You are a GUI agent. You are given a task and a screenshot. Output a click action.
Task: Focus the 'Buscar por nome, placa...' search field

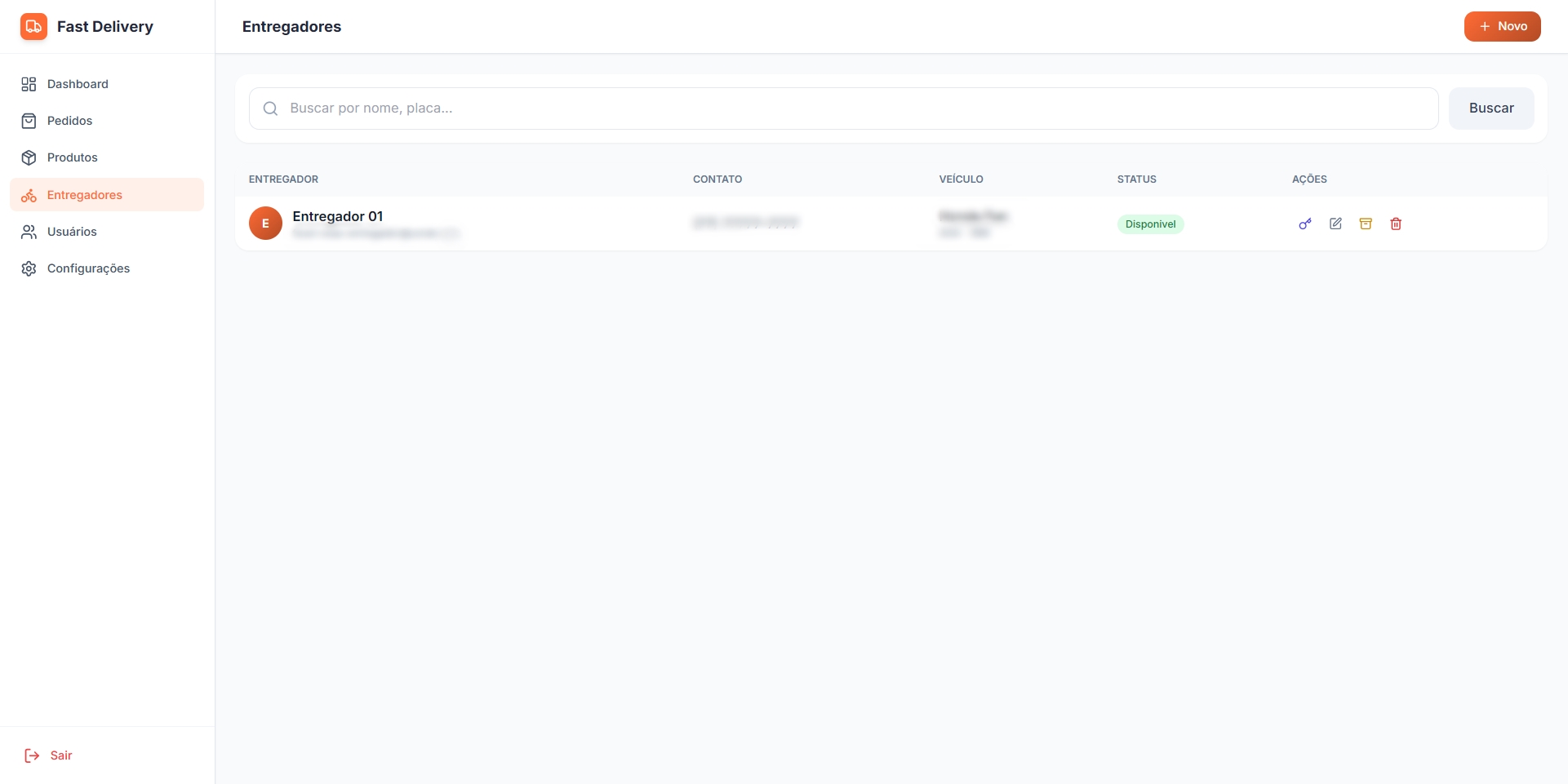(849, 109)
